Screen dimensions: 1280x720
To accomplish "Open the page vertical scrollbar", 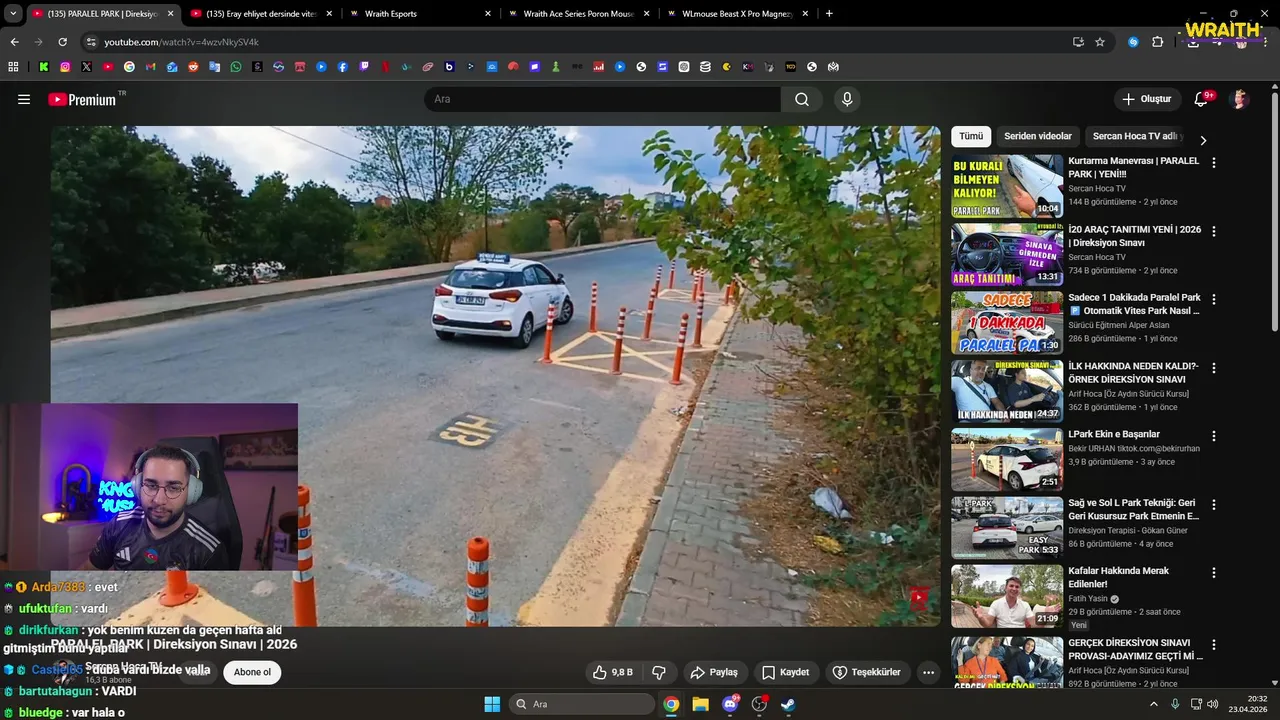I will (1275, 211).
